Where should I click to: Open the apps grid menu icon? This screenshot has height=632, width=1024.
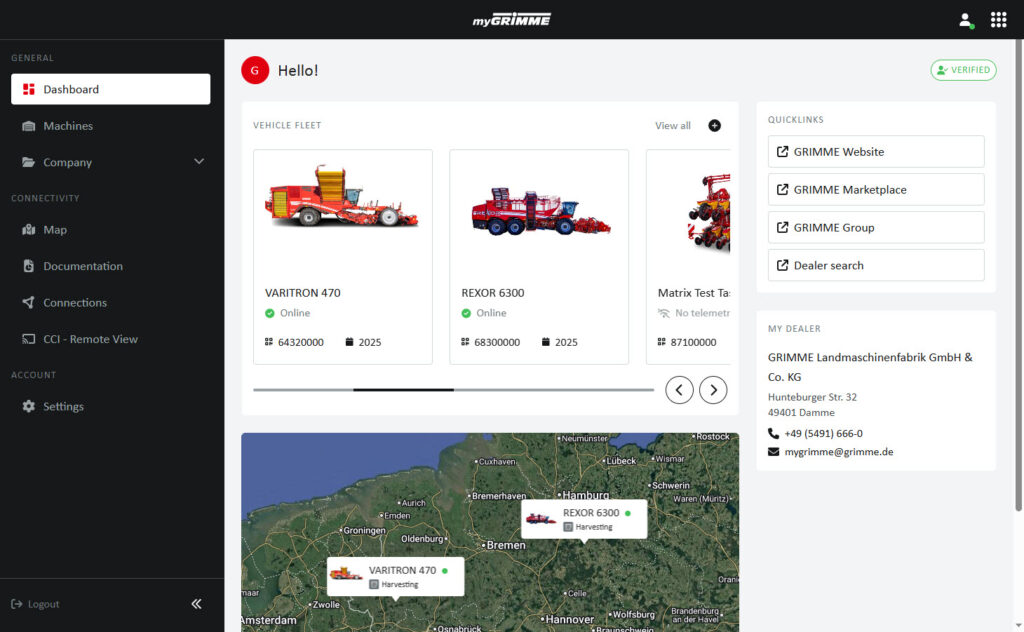coord(998,20)
